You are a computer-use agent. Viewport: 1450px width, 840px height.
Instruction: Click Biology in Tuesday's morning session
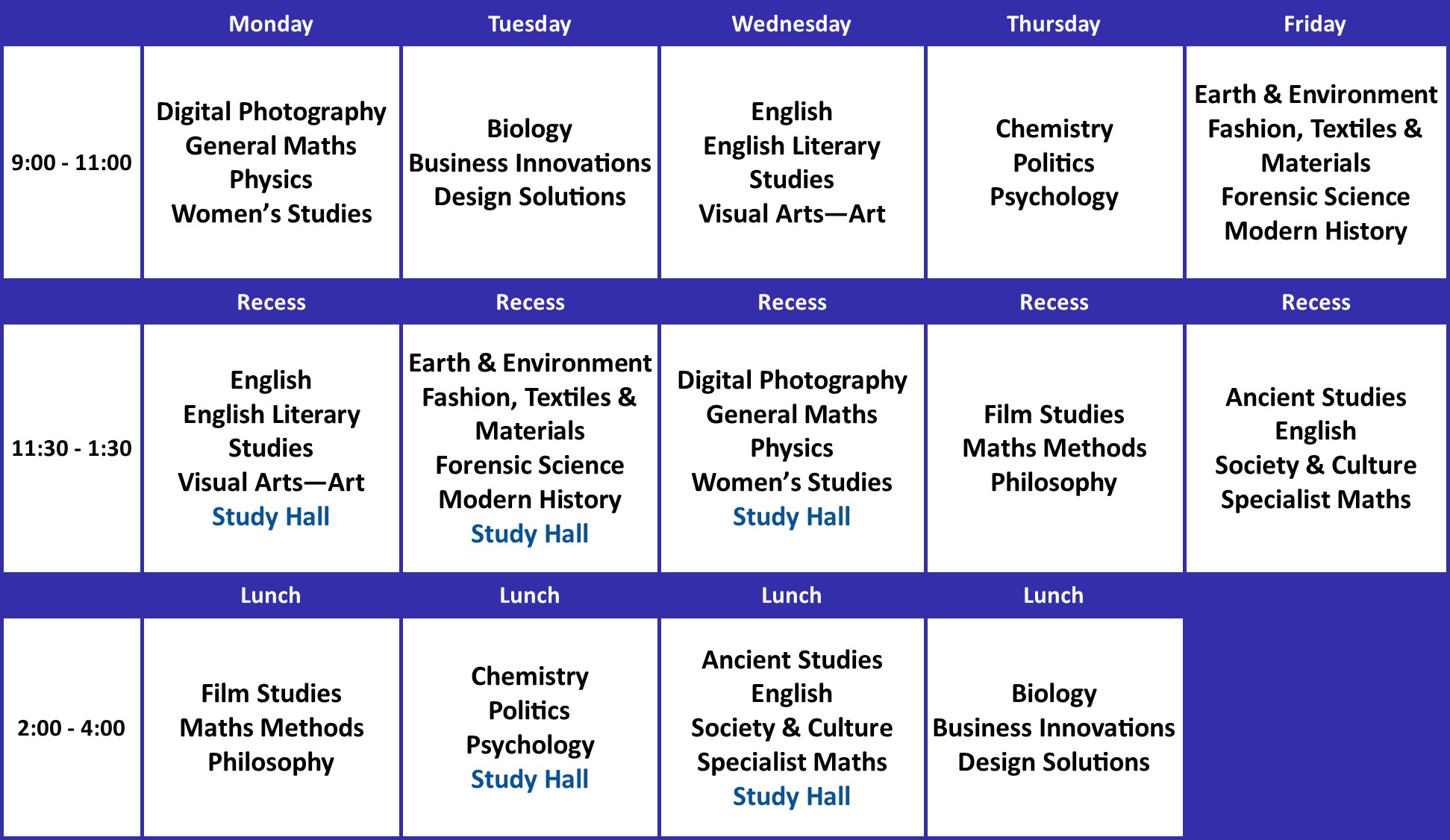(x=530, y=128)
